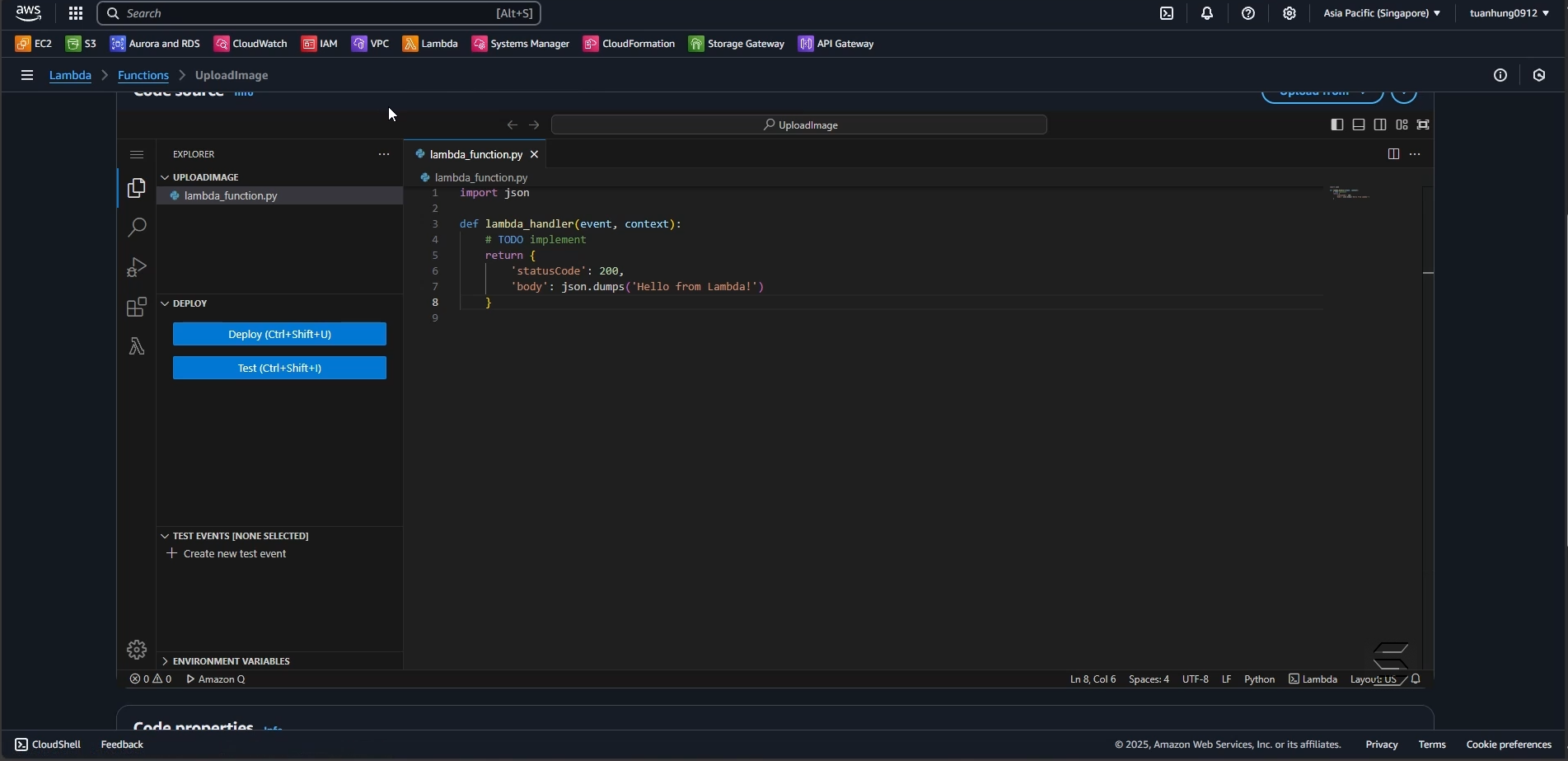
Task: Open the top bar settings gear
Action: (x=1290, y=13)
